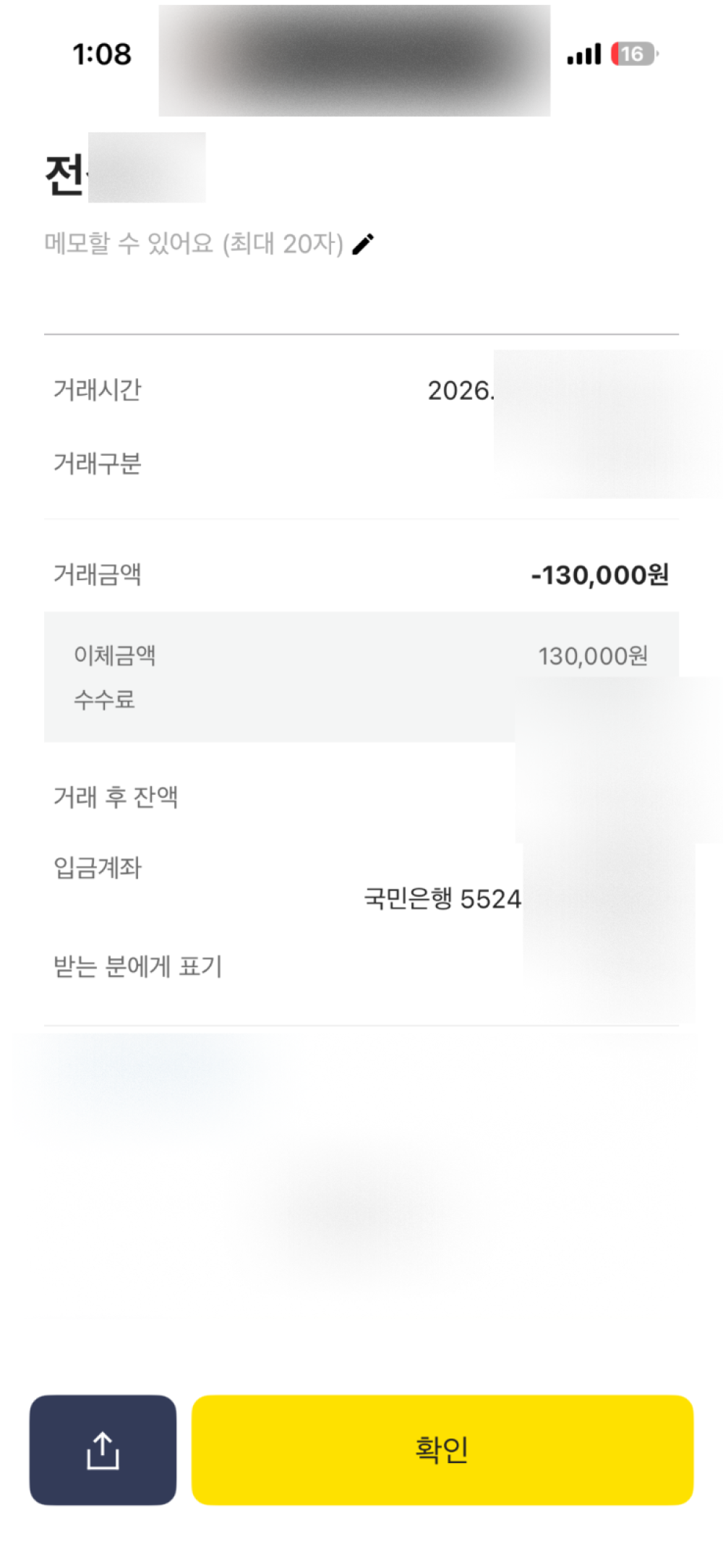This screenshot has height=1568, width=723.
Task: Tap the 130,000원 transfer amount value
Action: pos(593,656)
